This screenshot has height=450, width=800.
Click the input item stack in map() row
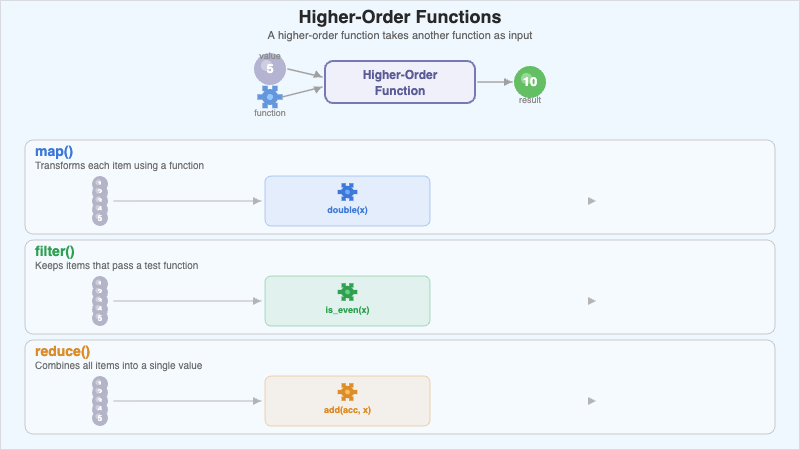pyautogui.click(x=99, y=201)
